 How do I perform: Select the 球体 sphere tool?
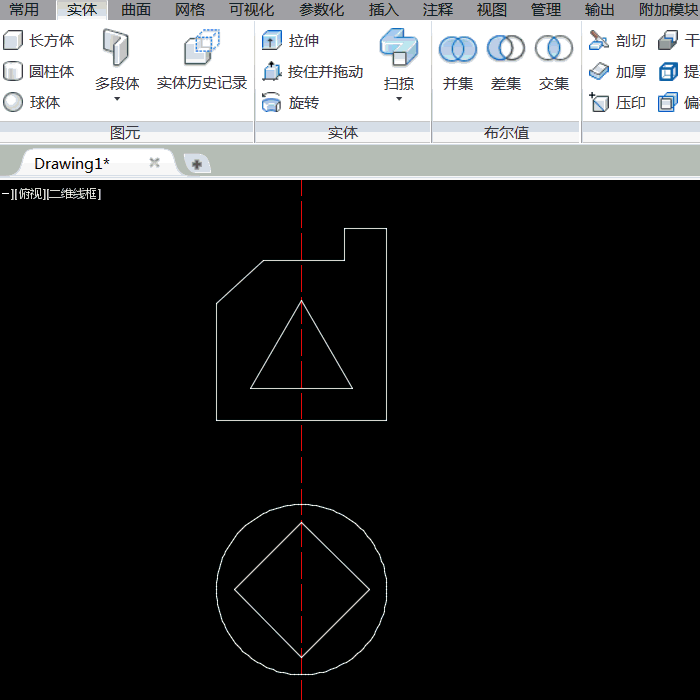[x=31, y=102]
